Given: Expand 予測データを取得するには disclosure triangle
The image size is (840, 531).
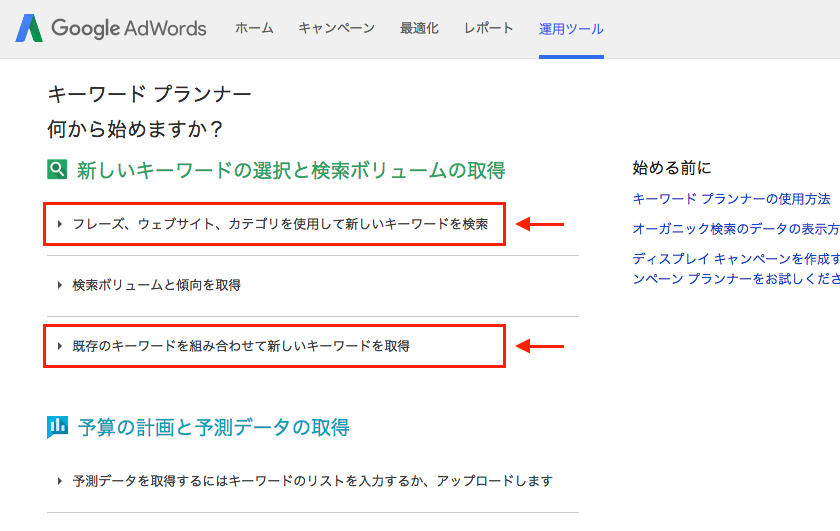Looking at the screenshot, I should [x=59, y=481].
